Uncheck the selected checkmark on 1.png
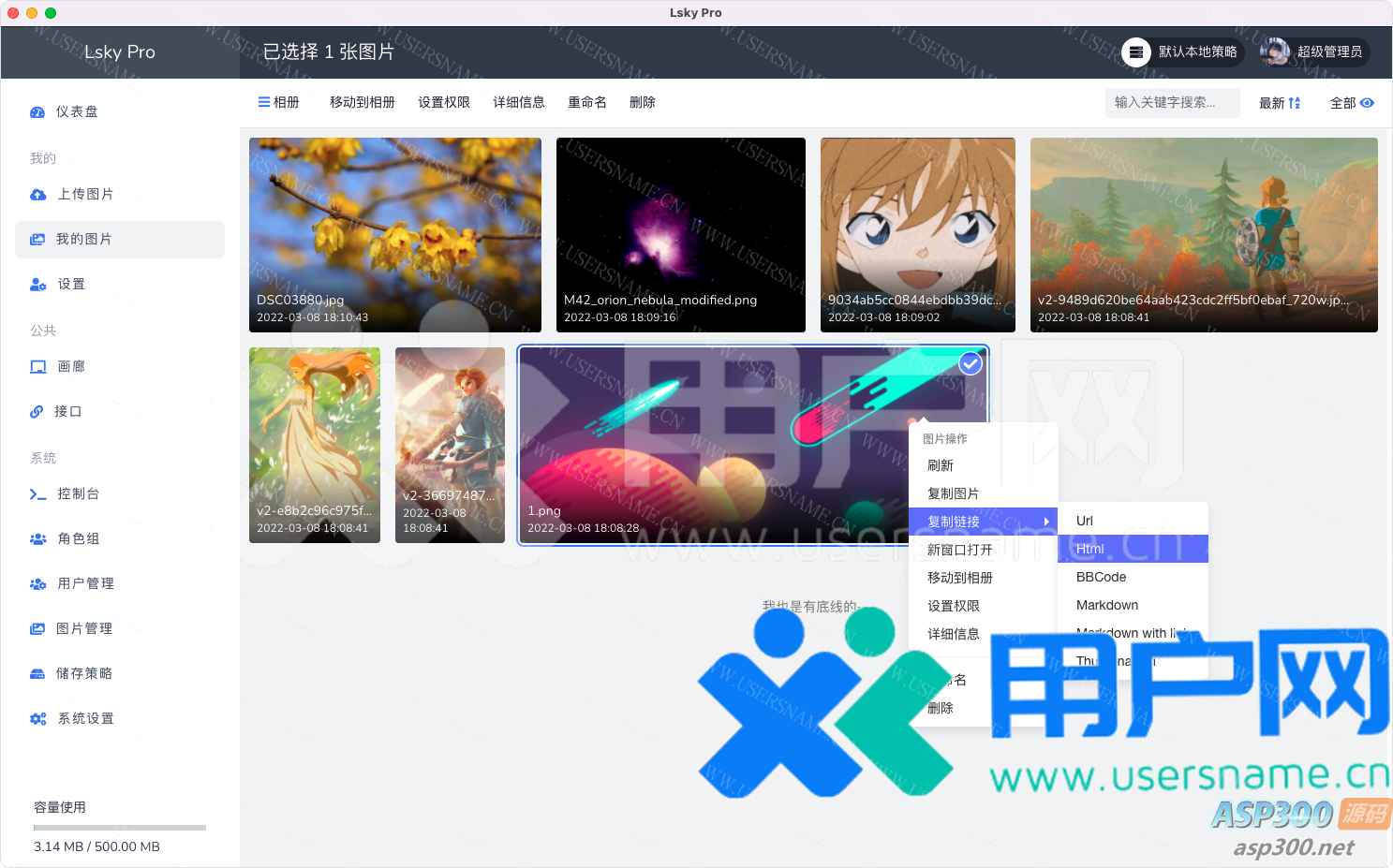Screen dimensions: 1393x868 (971, 363)
